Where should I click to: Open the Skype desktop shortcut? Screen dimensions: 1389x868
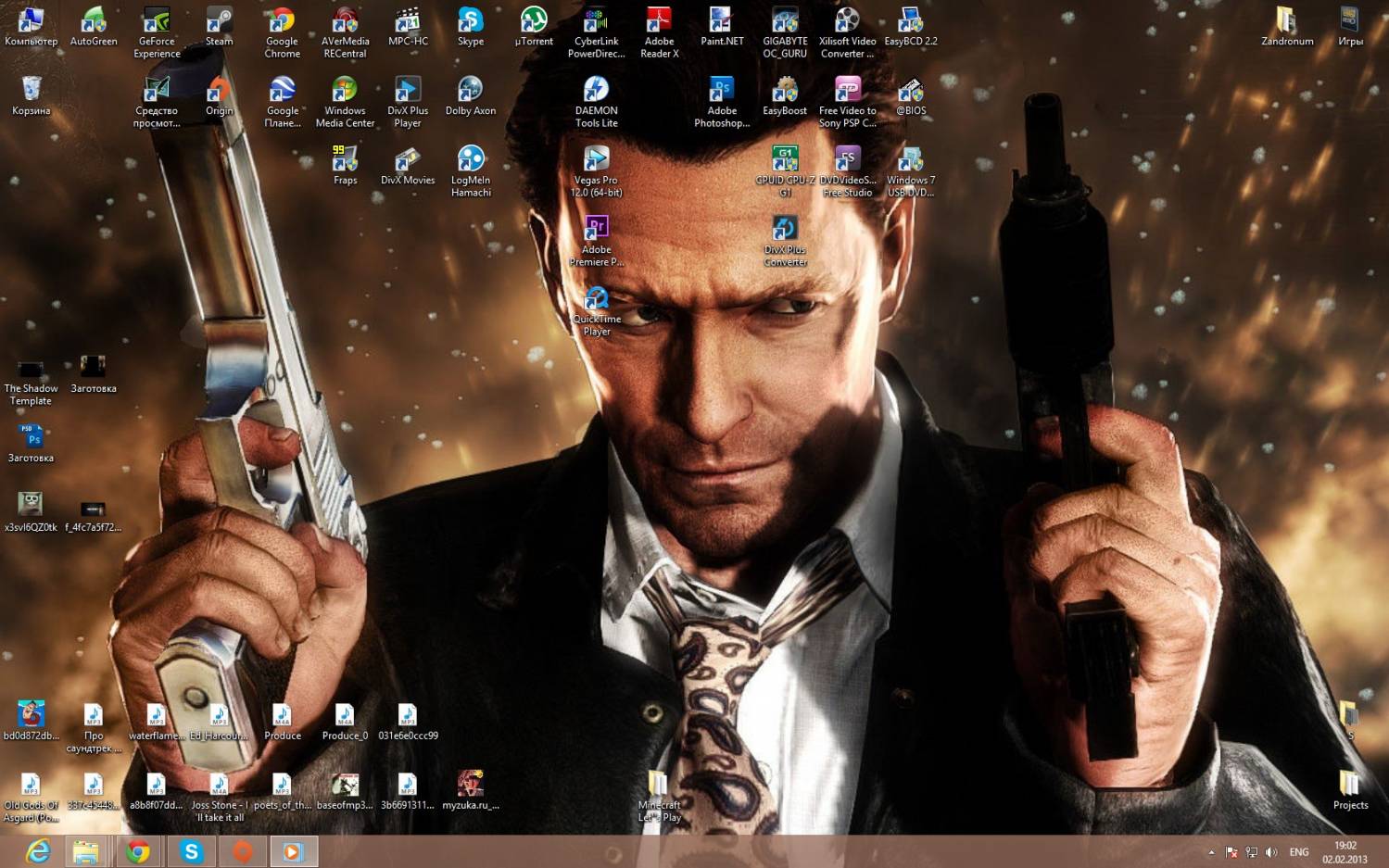(x=471, y=27)
